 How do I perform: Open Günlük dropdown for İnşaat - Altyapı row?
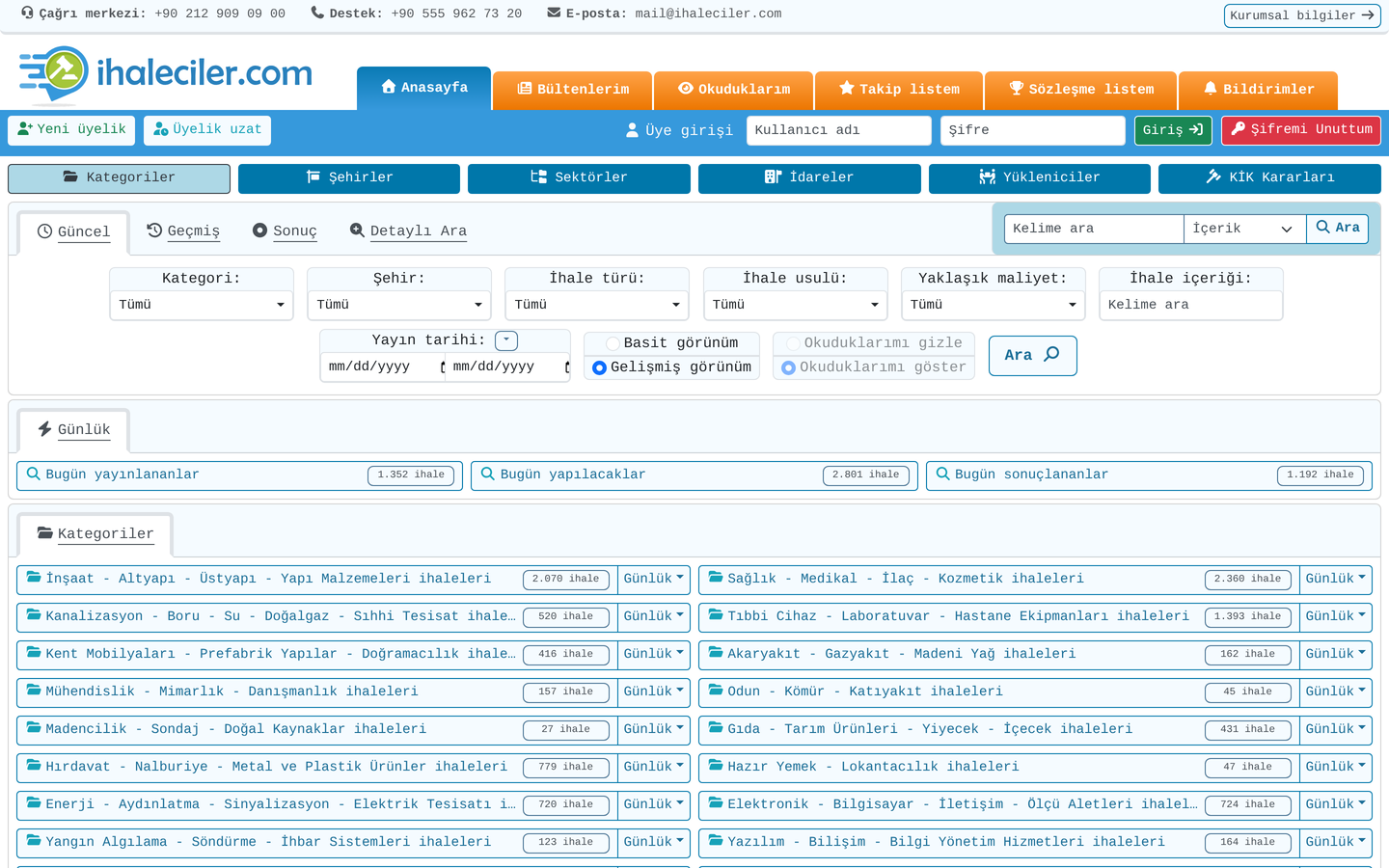tap(654, 579)
